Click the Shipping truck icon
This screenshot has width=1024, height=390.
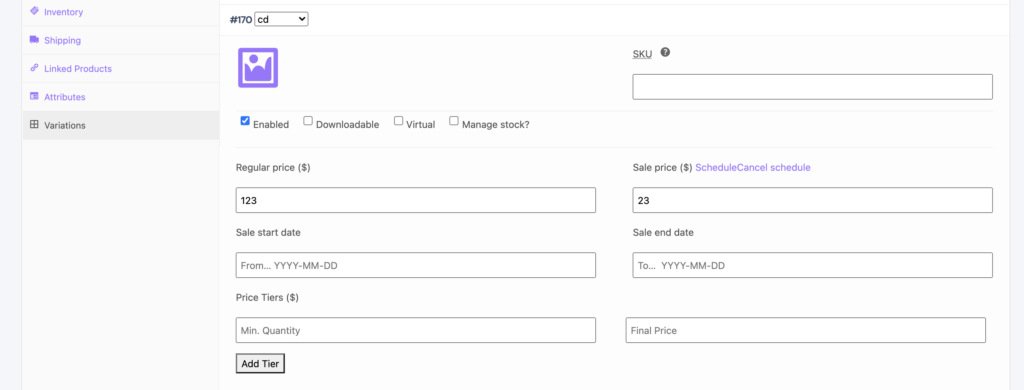[x=34, y=40]
